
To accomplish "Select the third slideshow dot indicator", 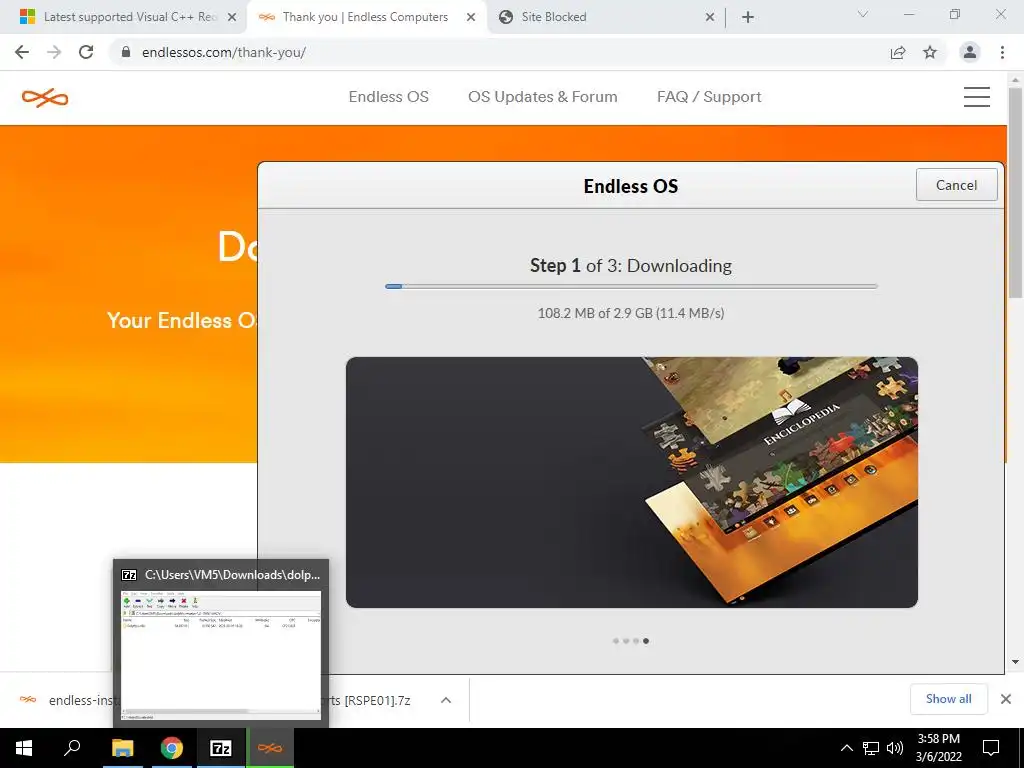I will [635, 641].
